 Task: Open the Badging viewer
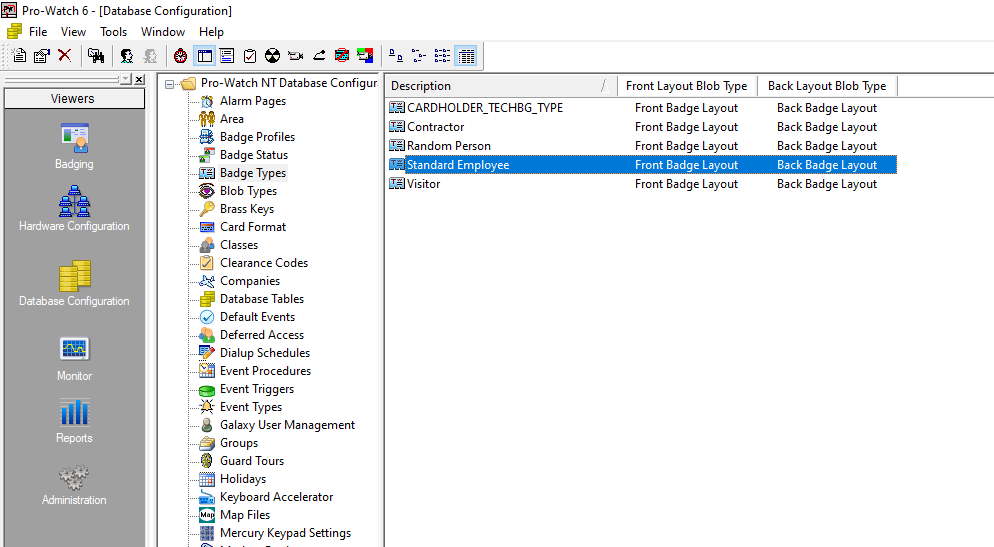click(74, 146)
